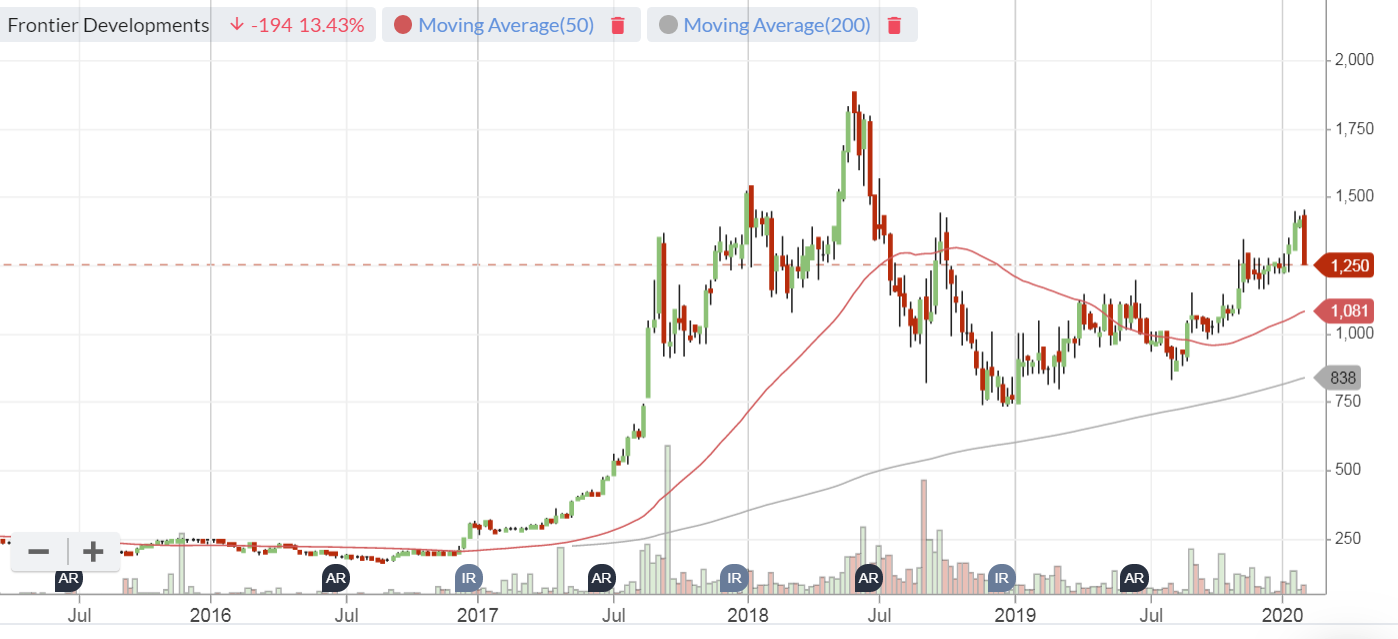Open the AR marker near Jul 2015
The width and height of the screenshot is (1398, 639).
pos(68,577)
